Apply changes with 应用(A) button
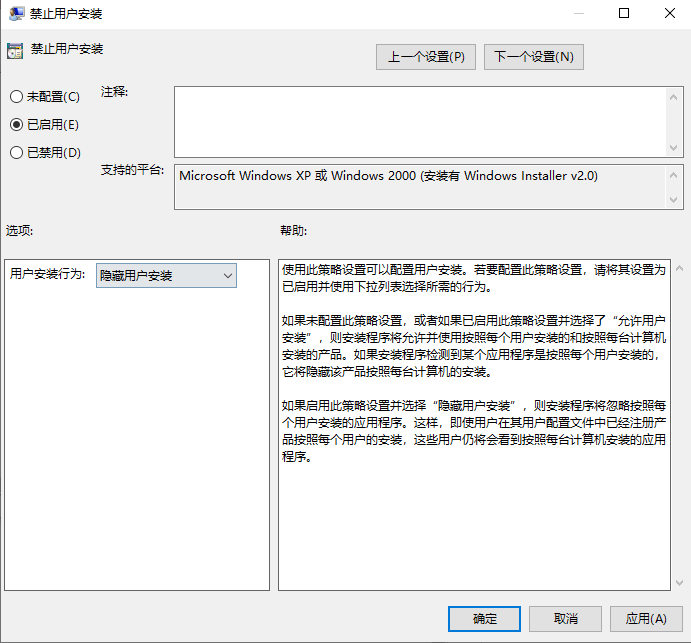 [645, 619]
